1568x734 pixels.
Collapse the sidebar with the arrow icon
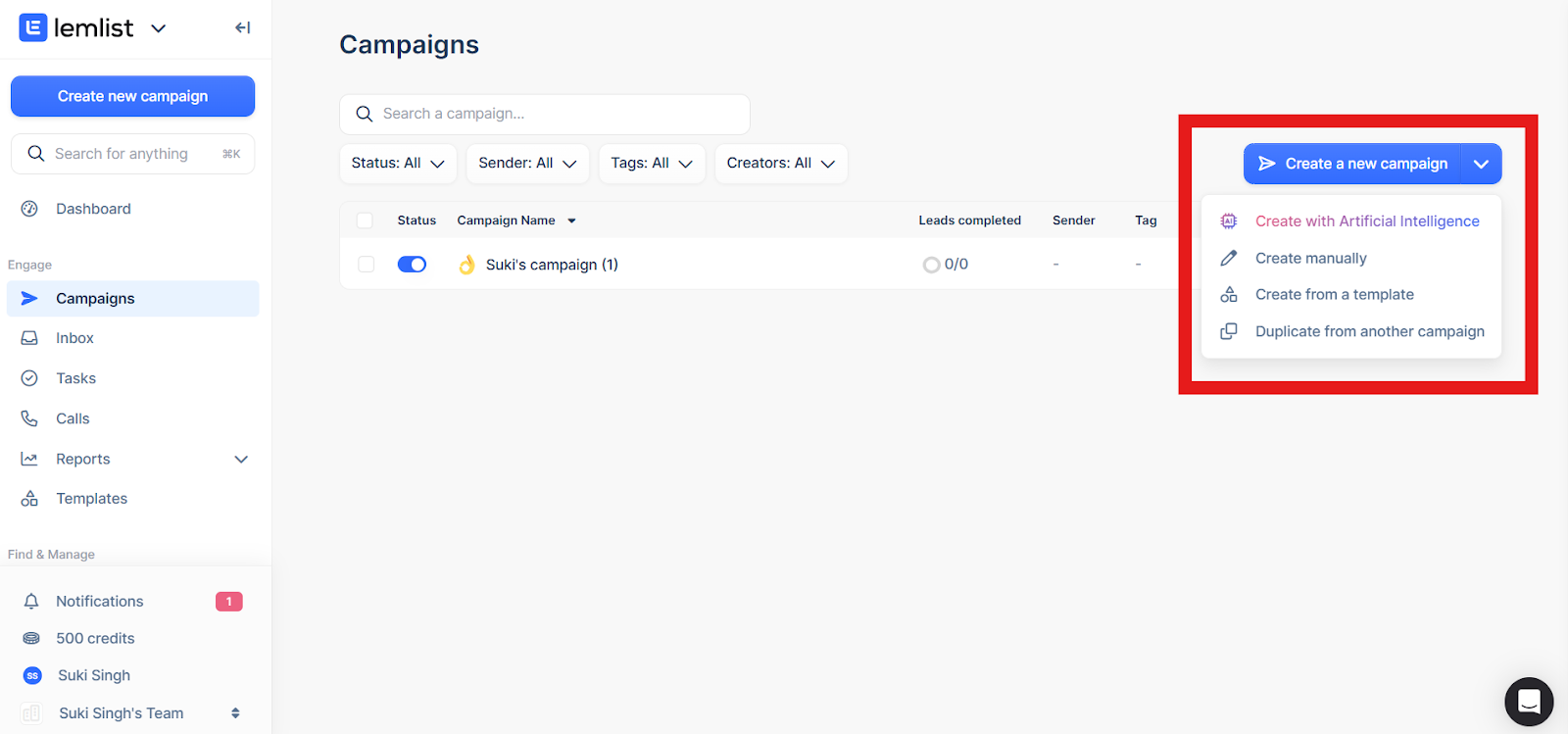(242, 28)
